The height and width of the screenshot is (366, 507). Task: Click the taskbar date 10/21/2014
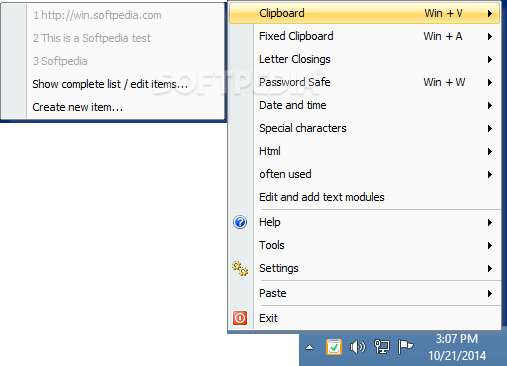457,356
